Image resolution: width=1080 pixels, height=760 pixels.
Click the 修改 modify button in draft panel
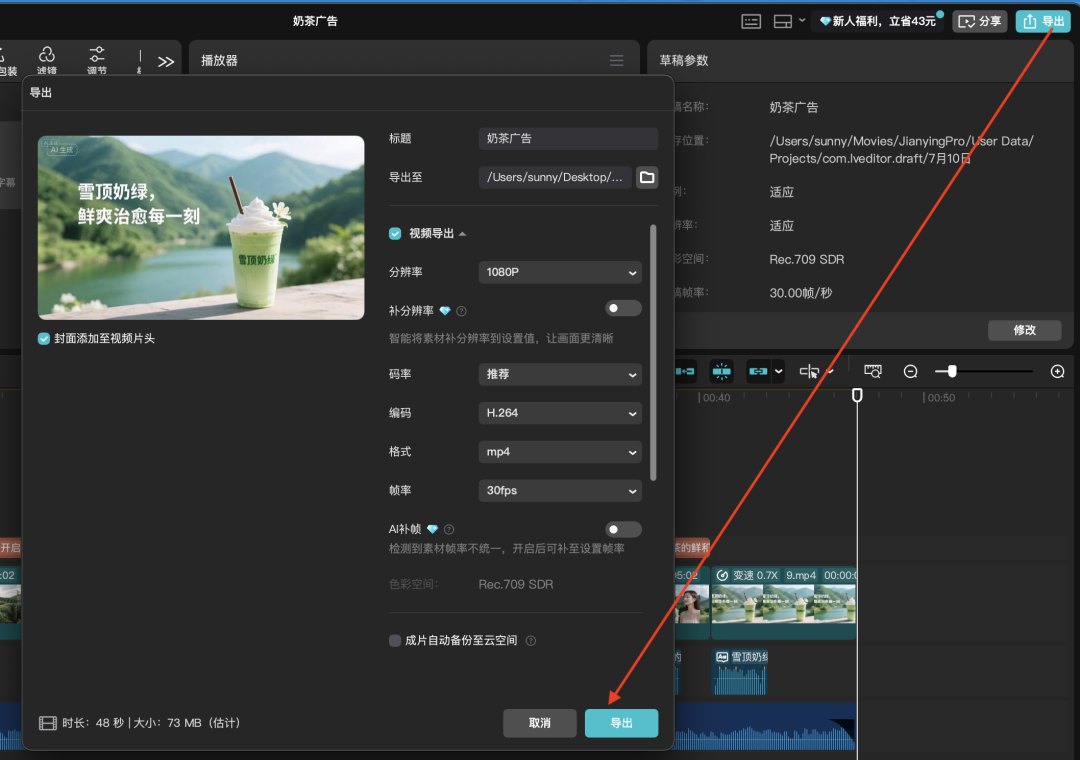(x=1024, y=330)
